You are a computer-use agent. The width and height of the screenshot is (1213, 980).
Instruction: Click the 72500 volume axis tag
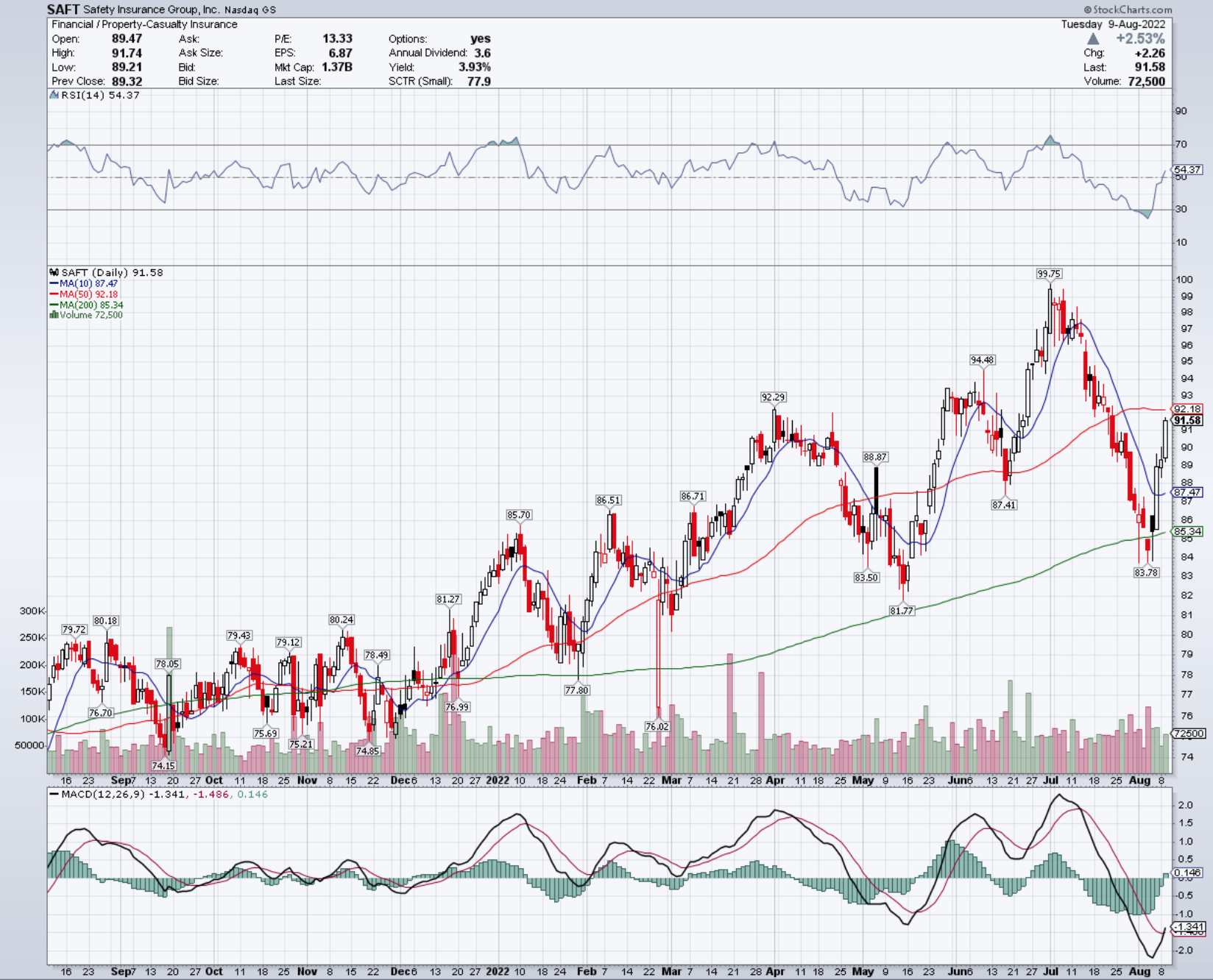(1189, 734)
